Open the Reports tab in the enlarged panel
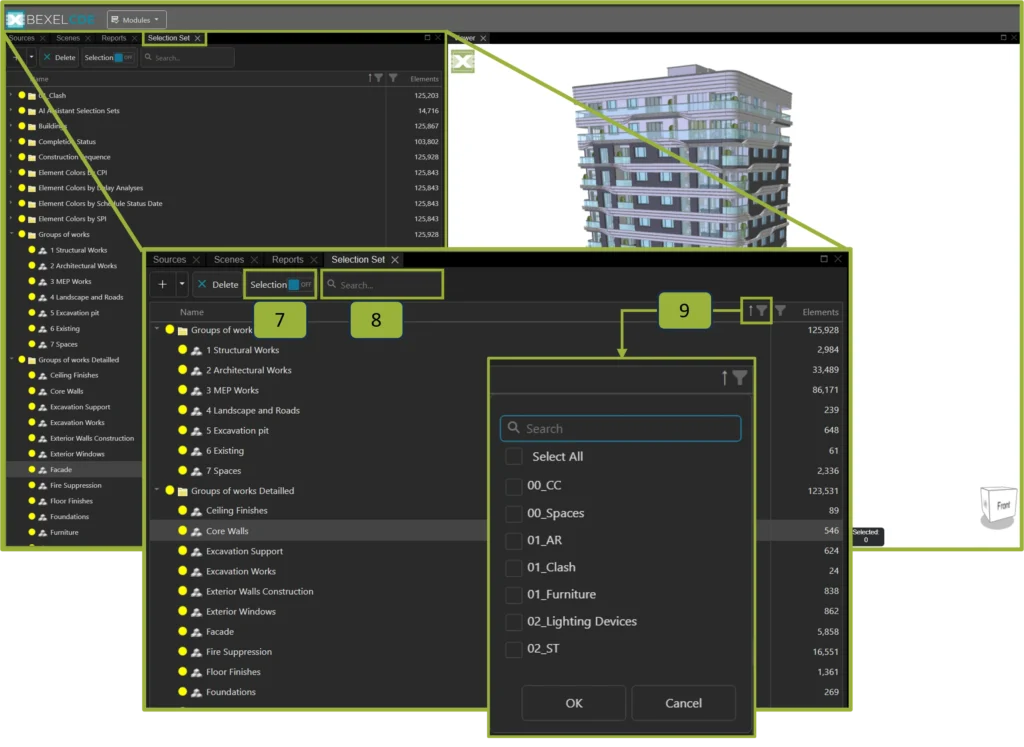 coord(287,260)
